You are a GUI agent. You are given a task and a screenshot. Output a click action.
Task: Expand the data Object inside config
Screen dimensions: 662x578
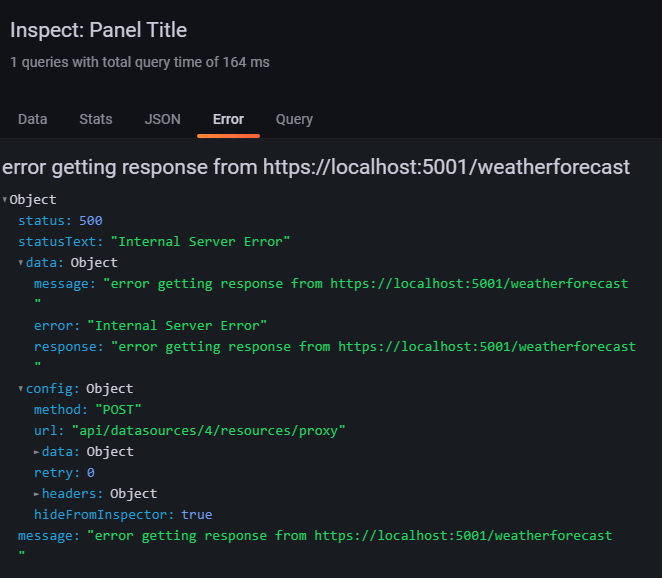pos(37,452)
